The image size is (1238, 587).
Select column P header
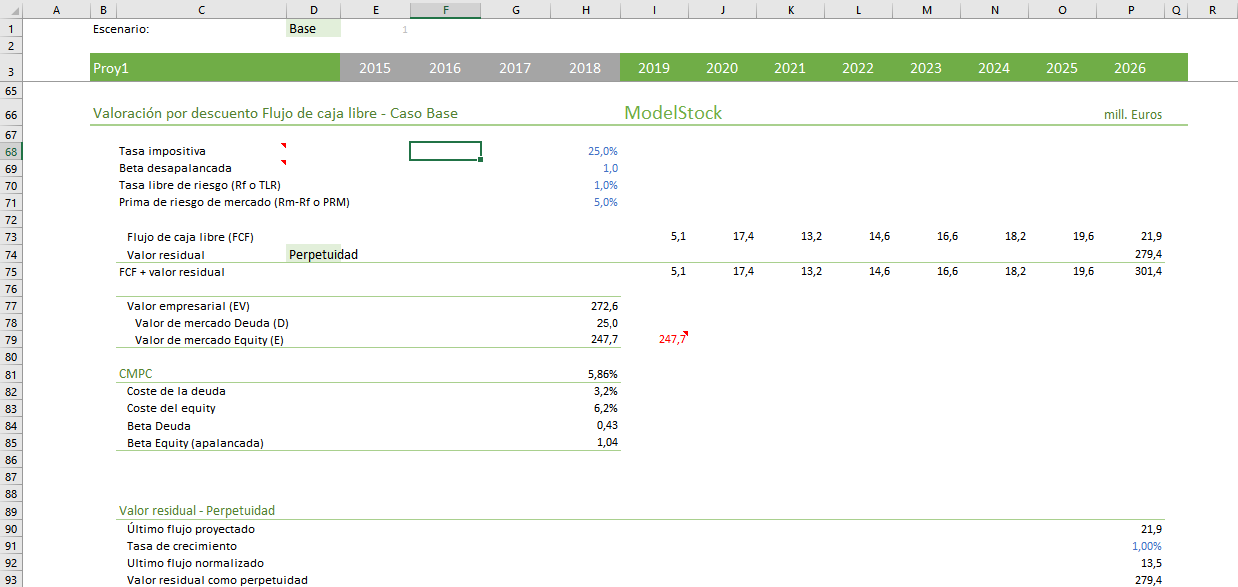[1130, 10]
